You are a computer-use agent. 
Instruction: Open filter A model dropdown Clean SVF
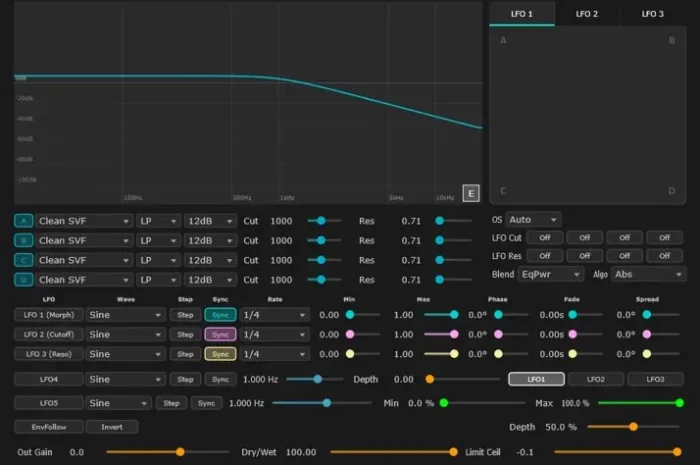pyautogui.click(x=84, y=221)
